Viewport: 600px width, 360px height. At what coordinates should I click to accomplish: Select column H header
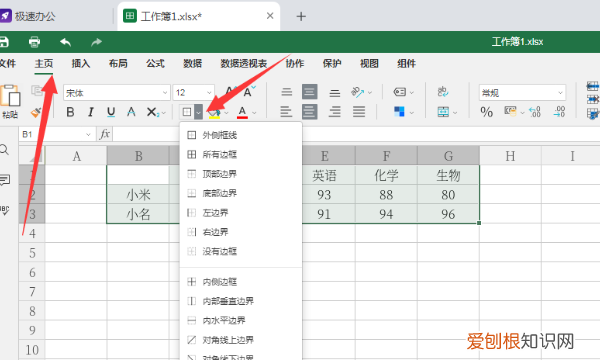click(x=510, y=156)
